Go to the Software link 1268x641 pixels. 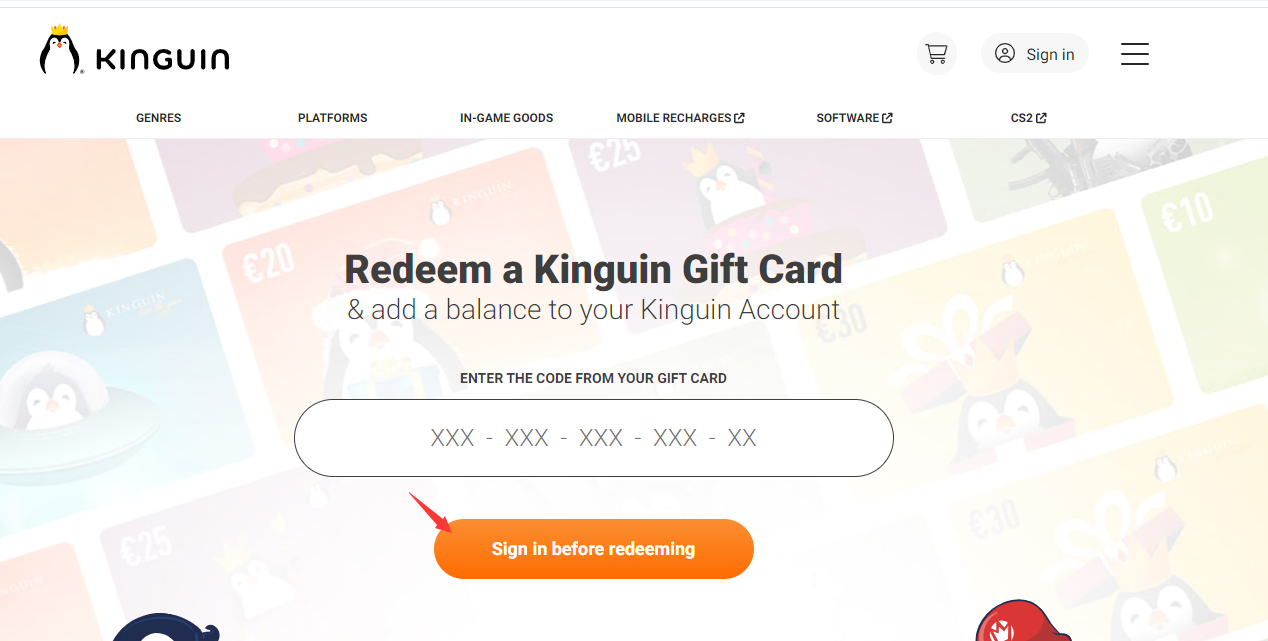[x=847, y=118]
